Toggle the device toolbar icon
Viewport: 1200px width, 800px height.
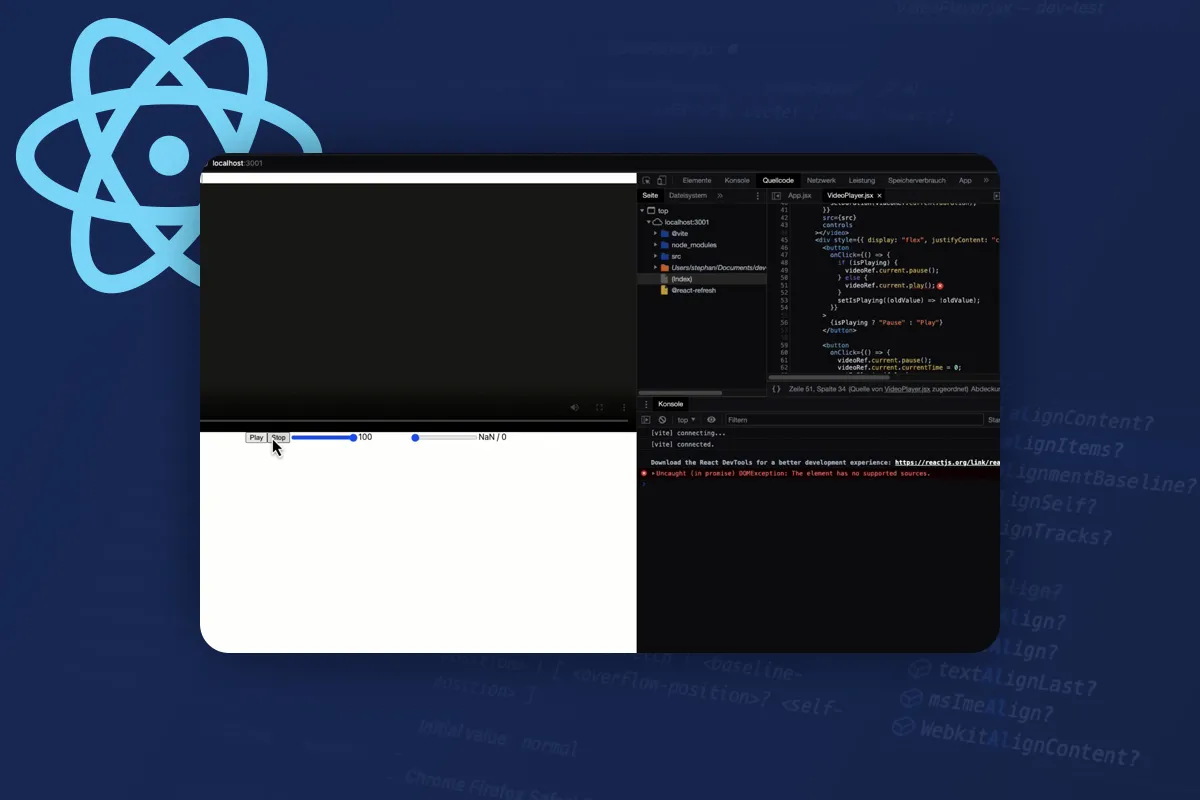pyautogui.click(x=661, y=180)
